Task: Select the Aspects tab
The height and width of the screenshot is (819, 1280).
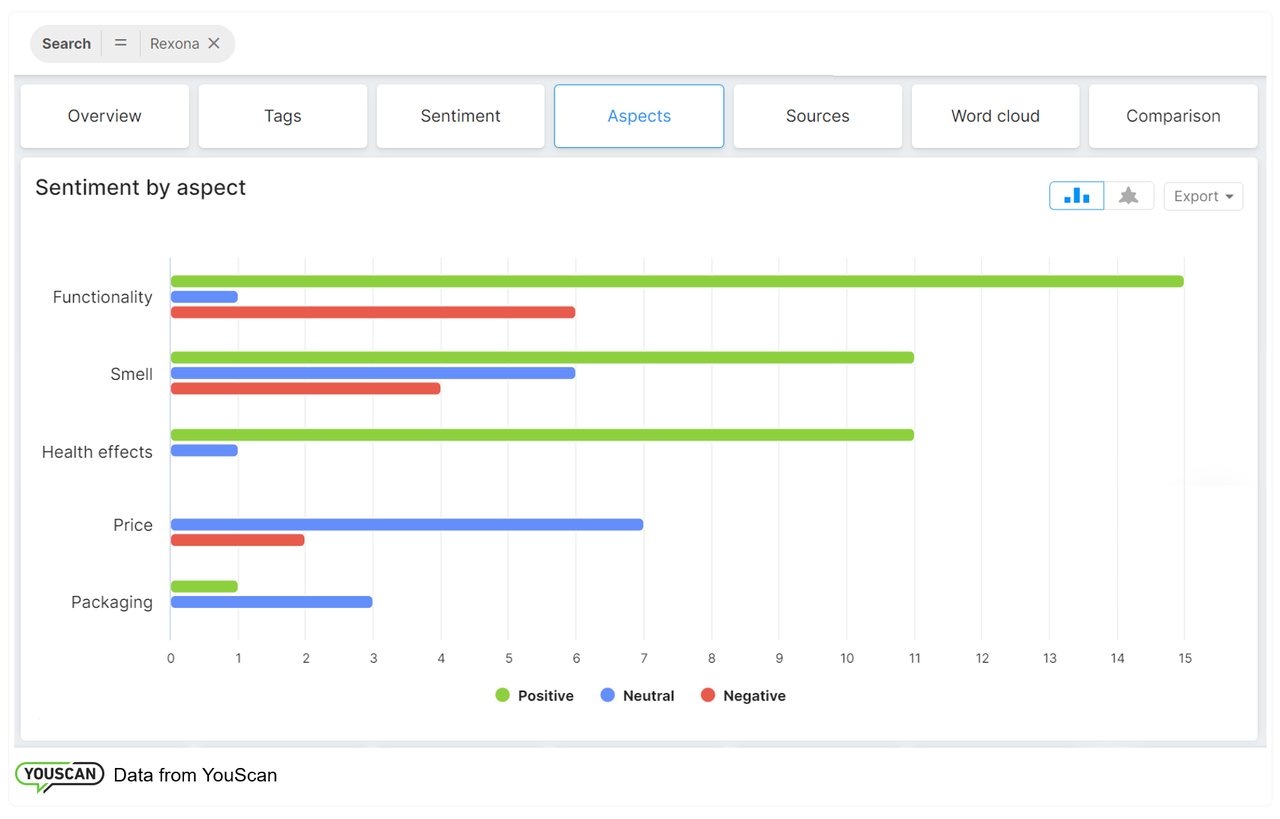Action: pyautogui.click(x=639, y=116)
